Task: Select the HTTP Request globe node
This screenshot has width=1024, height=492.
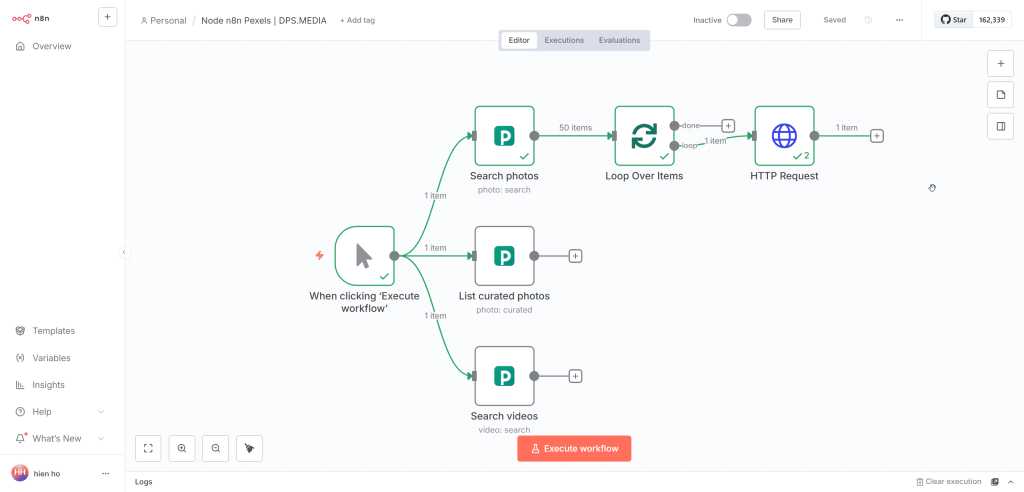Action: click(784, 136)
